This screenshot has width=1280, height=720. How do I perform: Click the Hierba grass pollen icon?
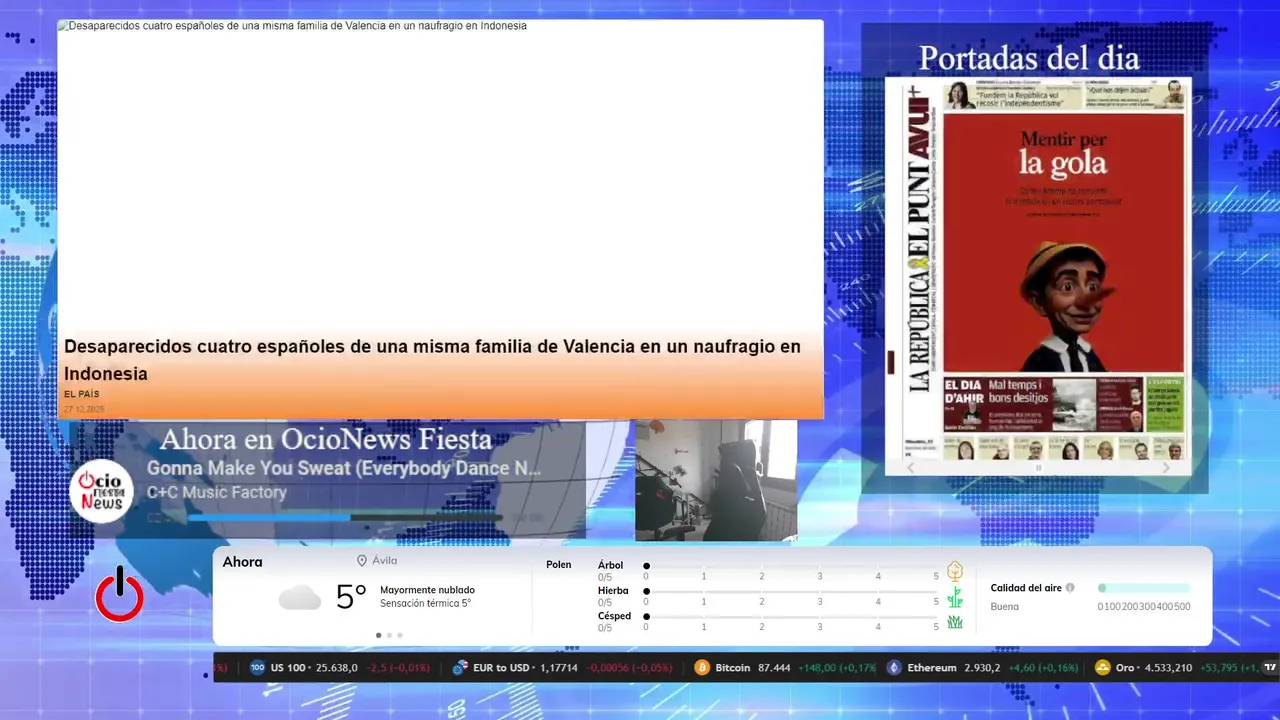click(x=955, y=597)
